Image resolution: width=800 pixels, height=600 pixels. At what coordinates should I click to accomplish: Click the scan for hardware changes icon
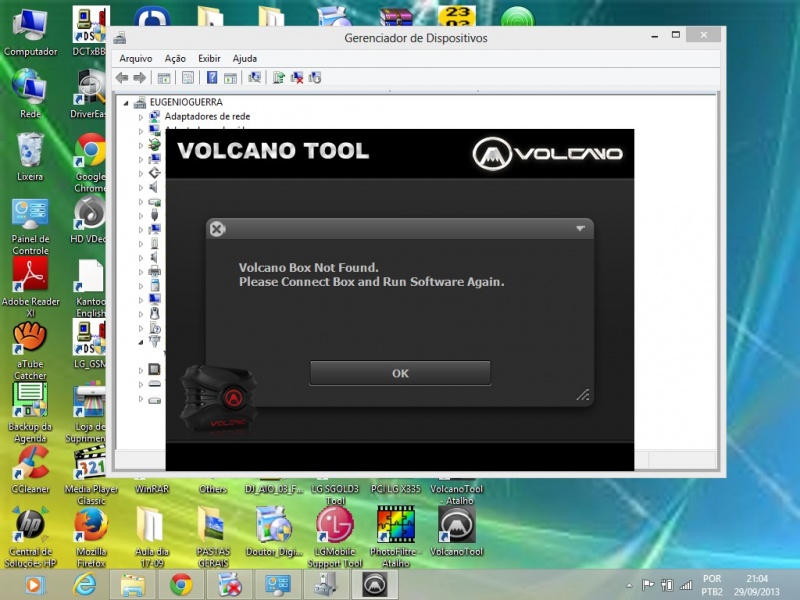pos(255,78)
